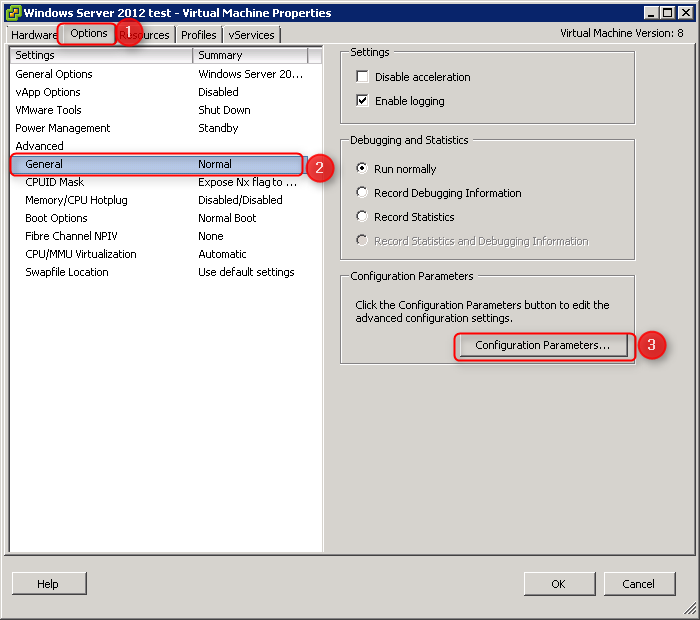
Task: Tick the Disable acceleration checkbox
Action: tap(362, 77)
